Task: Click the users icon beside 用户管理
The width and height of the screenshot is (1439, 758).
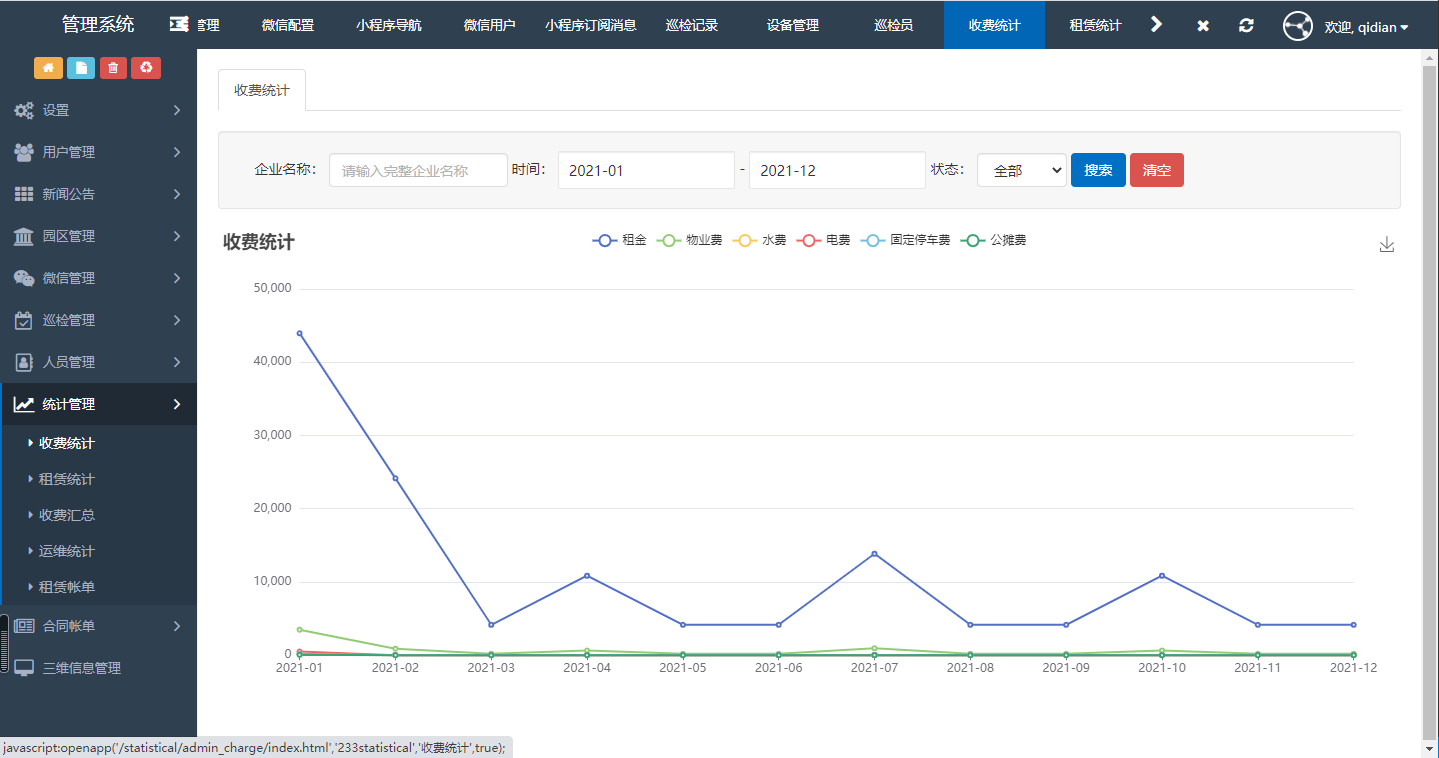Action: pyautogui.click(x=24, y=152)
